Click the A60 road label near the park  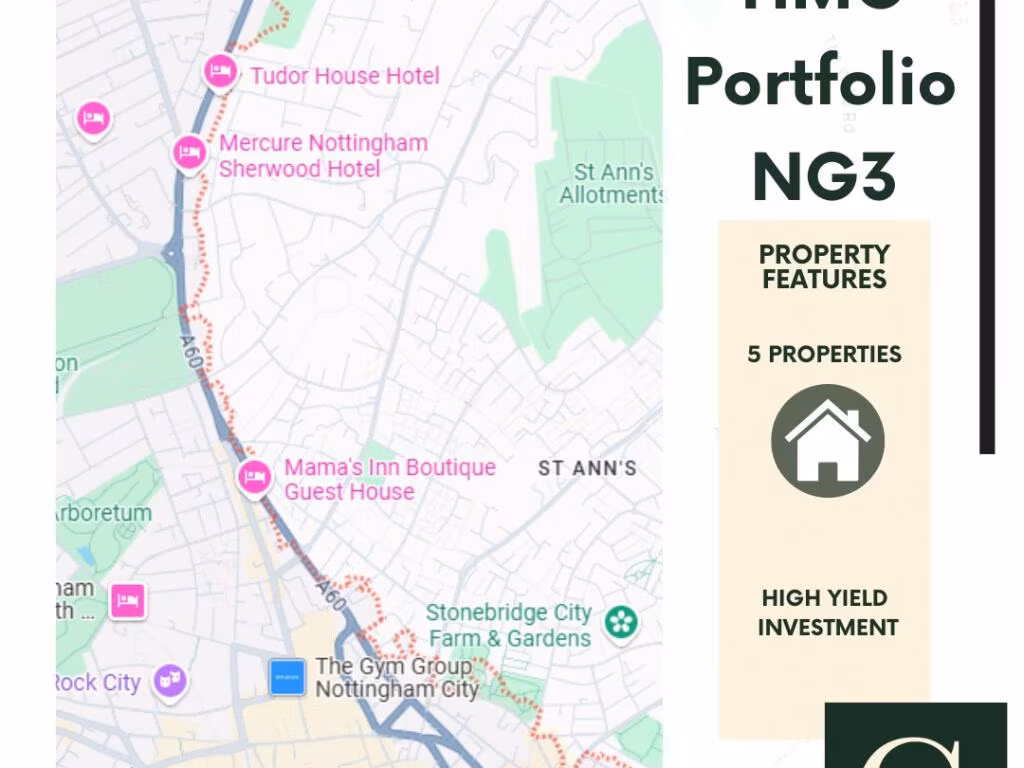190,352
